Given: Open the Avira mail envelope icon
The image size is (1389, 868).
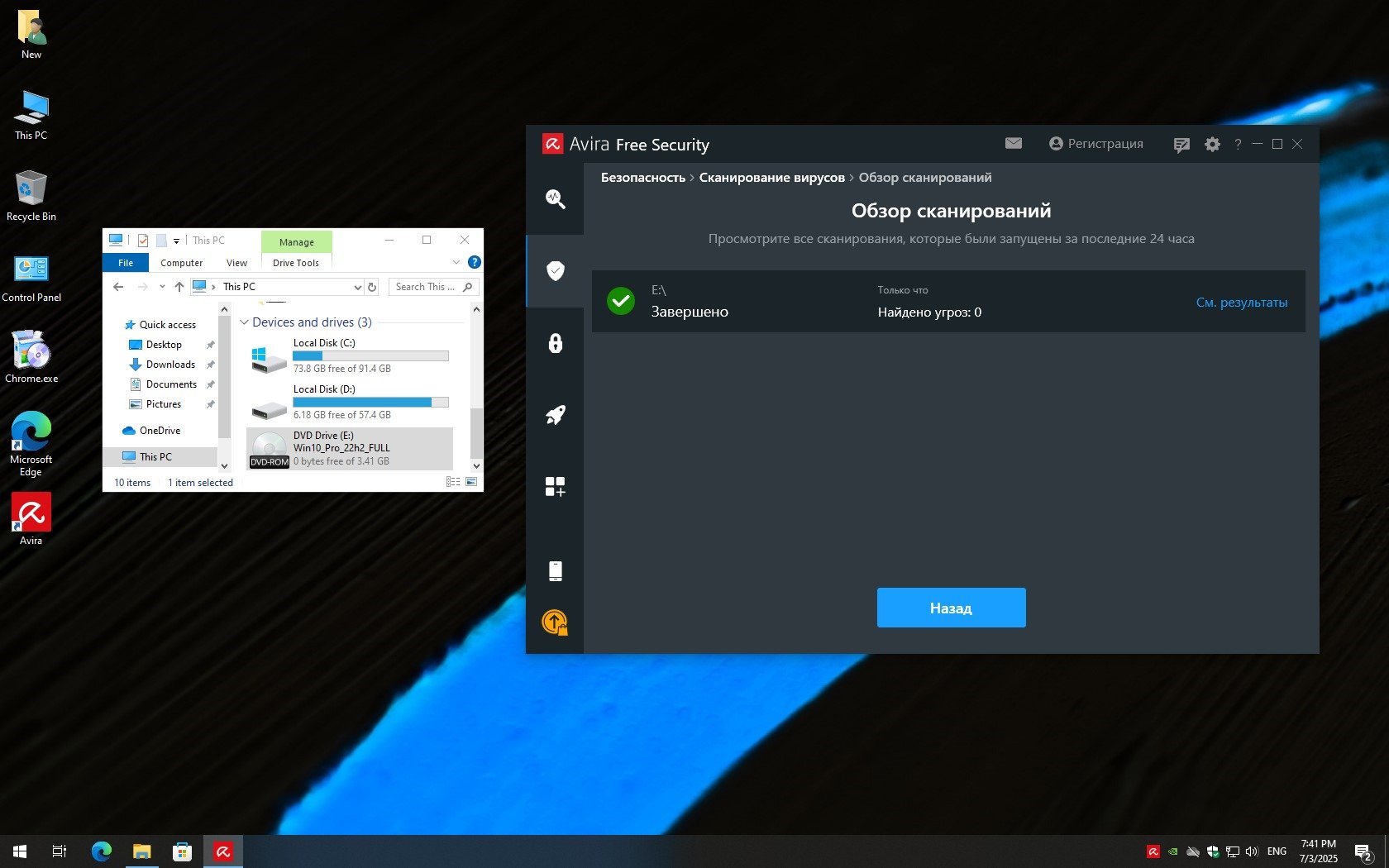Looking at the screenshot, I should [1013, 144].
